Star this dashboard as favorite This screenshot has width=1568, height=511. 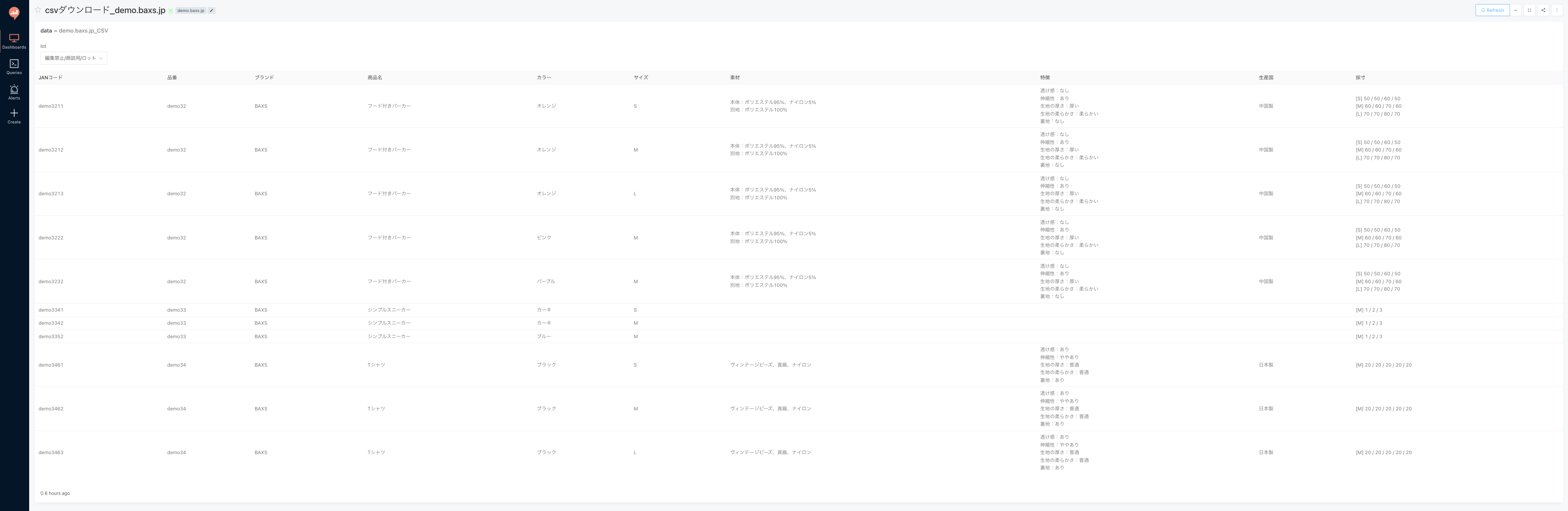[38, 10]
